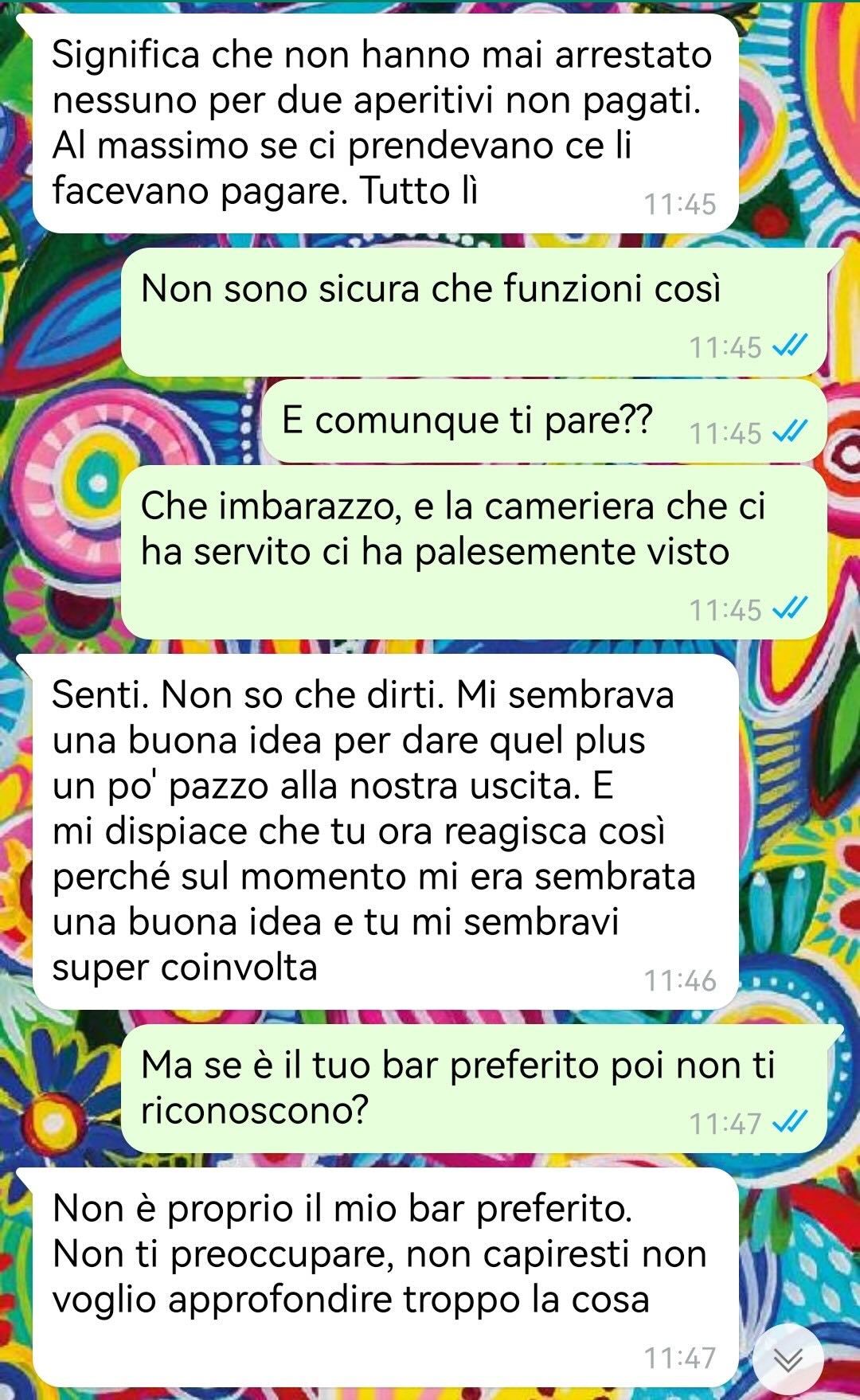The height and width of the screenshot is (1400, 860).
Task: Select the 'Non sono sicura che funzioni così' bubble
Action: click(x=475, y=312)
